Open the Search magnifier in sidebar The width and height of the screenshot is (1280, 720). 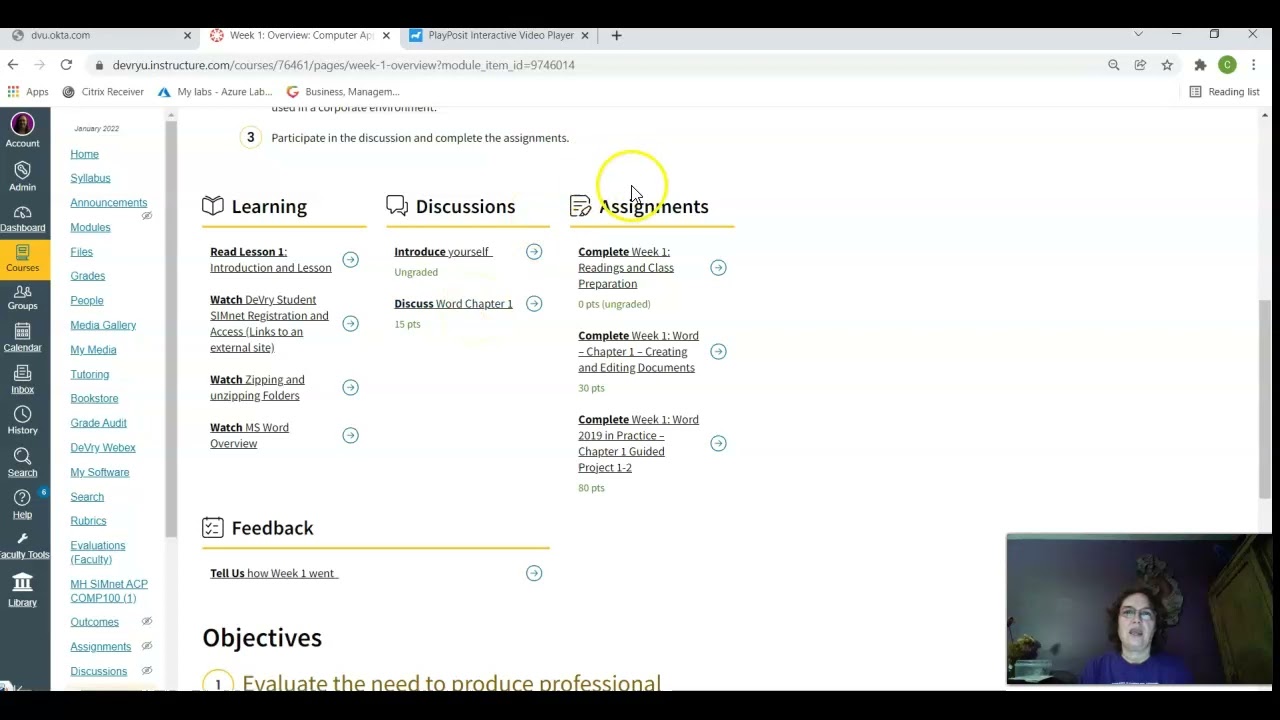22,463
